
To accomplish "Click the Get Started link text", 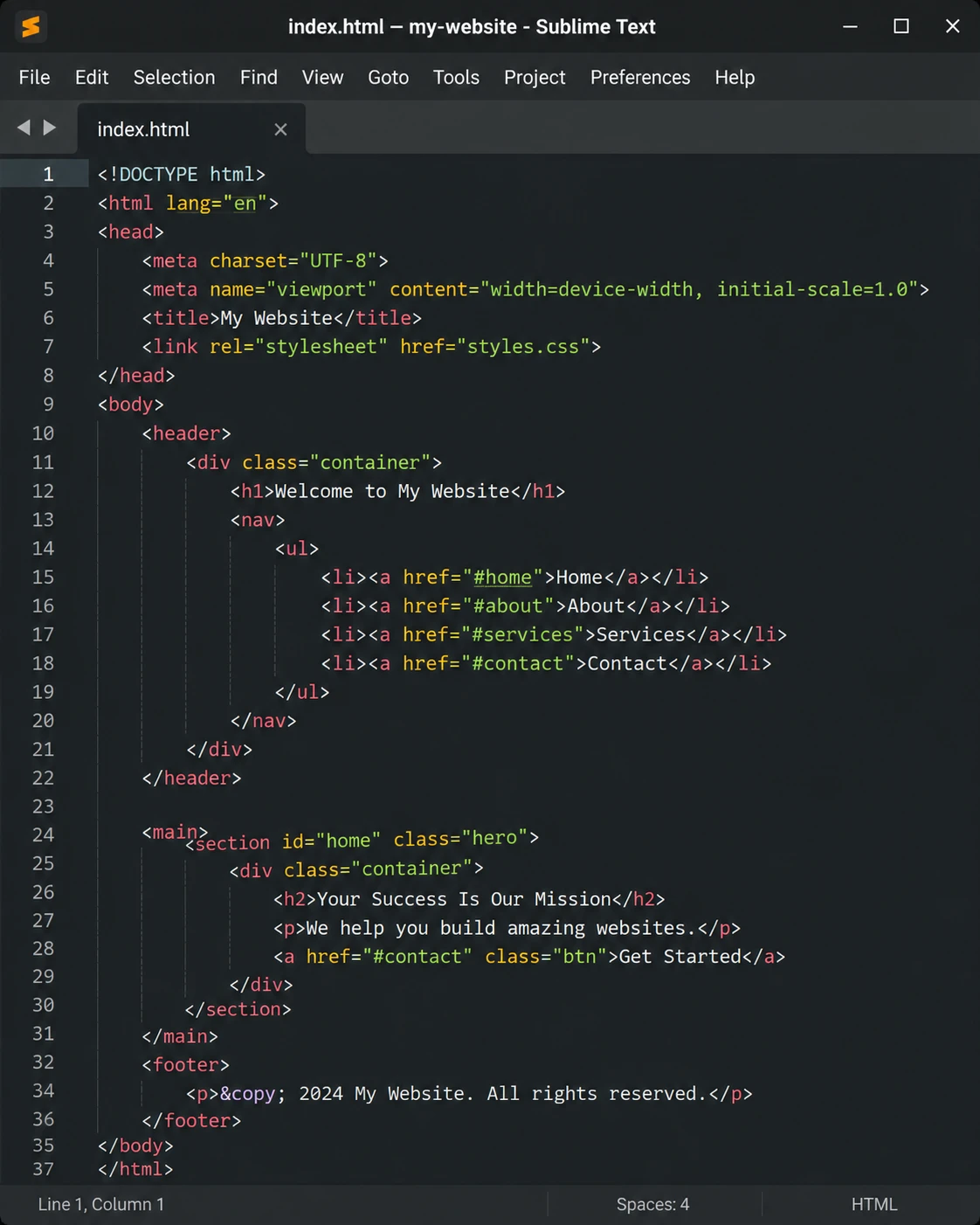I will pos(680,956).
